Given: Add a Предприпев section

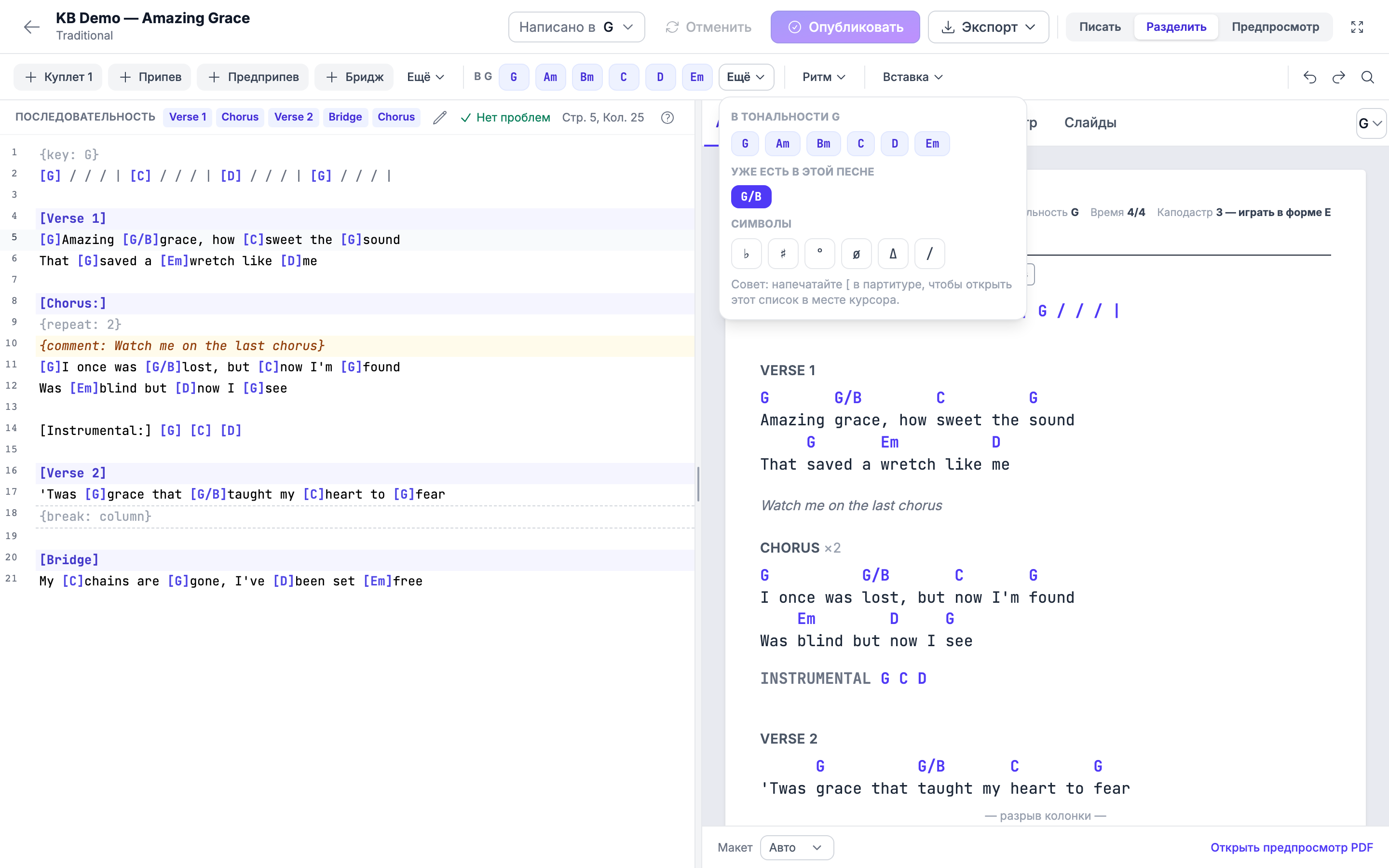Looking at the screenshot, I should coord(253,77).
